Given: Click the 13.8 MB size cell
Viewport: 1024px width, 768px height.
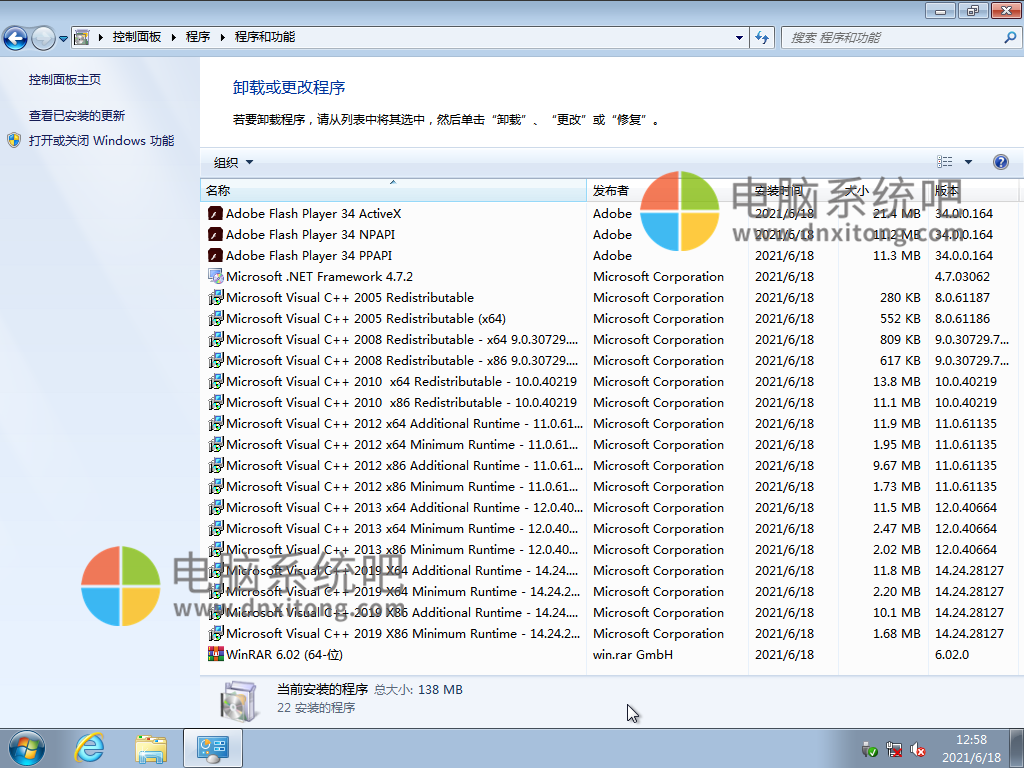Looking at the screenshot, I should point(897,381).
